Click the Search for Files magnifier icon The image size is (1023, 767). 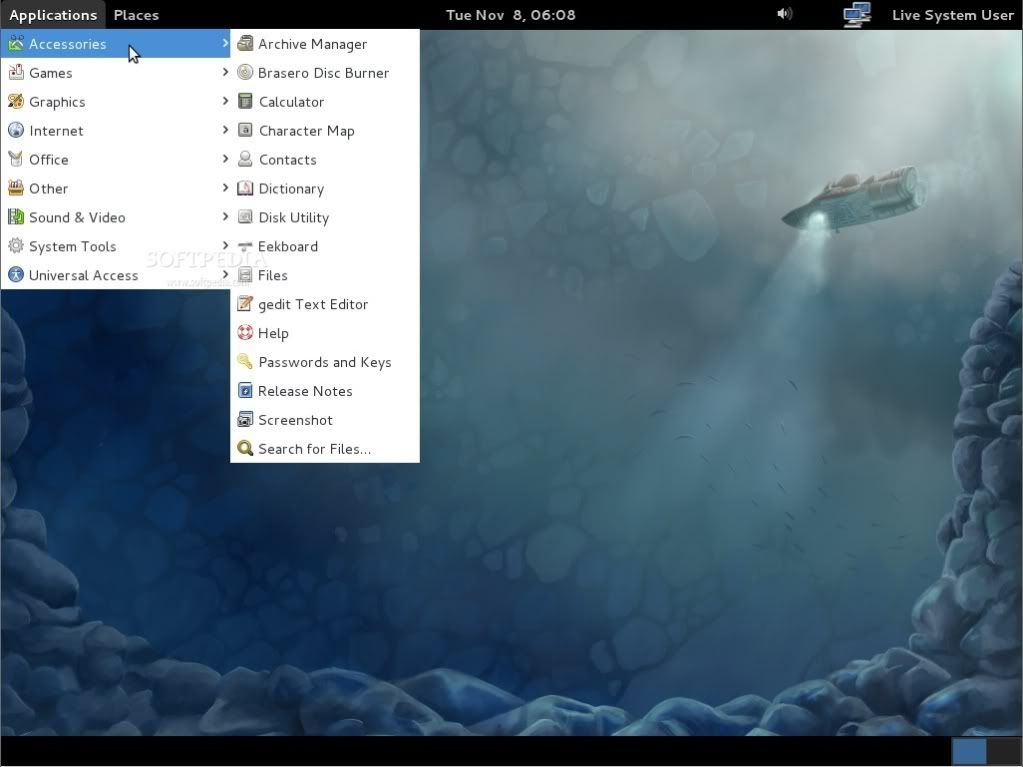(x=245, y=449)
